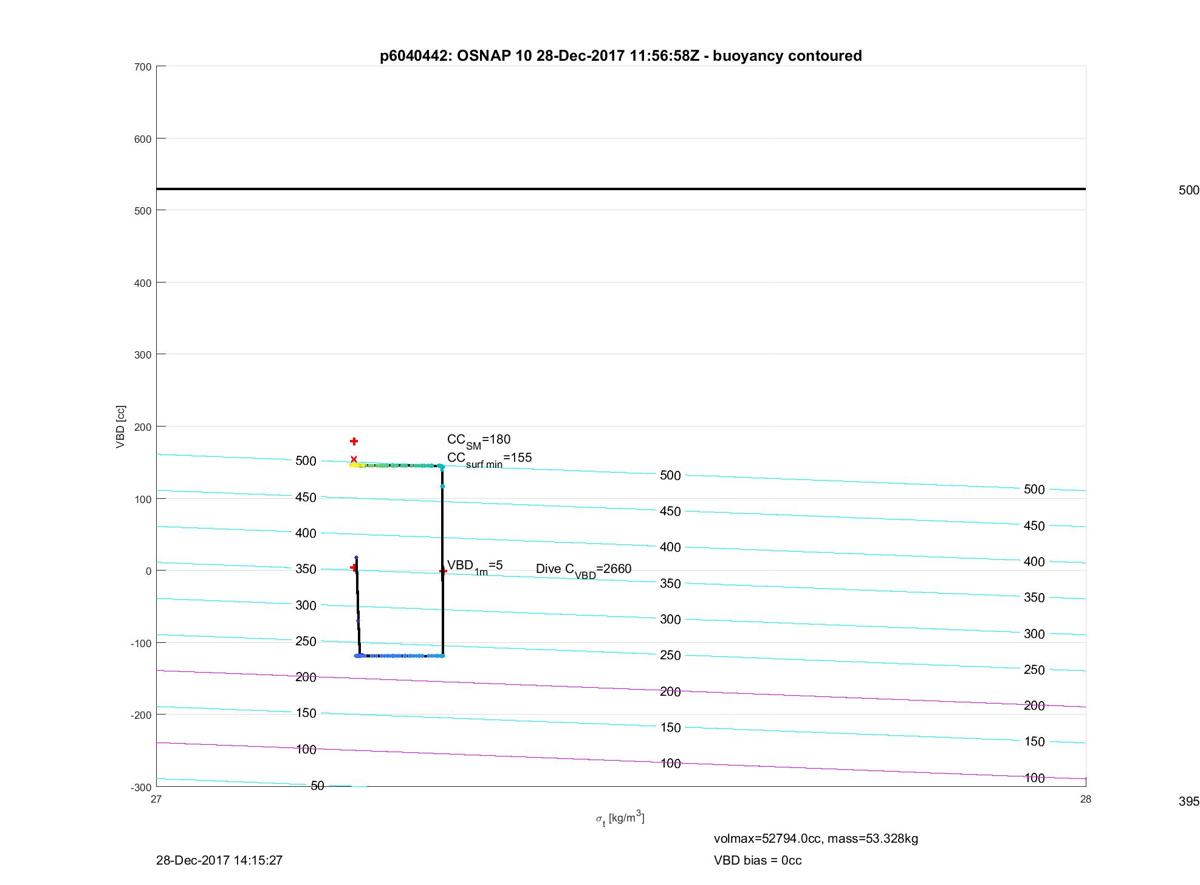Click the "395" label outside the right axis
1200x885 pixels.
click(x=1189, y=802)
